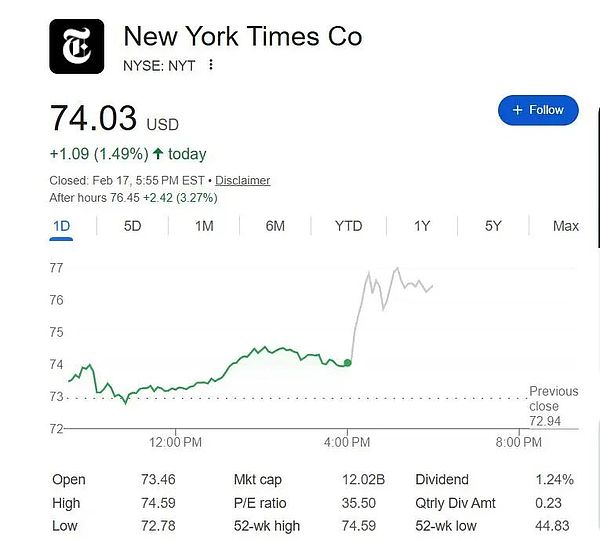
Task: Switch chart to 1M range
Action: tap(204, 226)
